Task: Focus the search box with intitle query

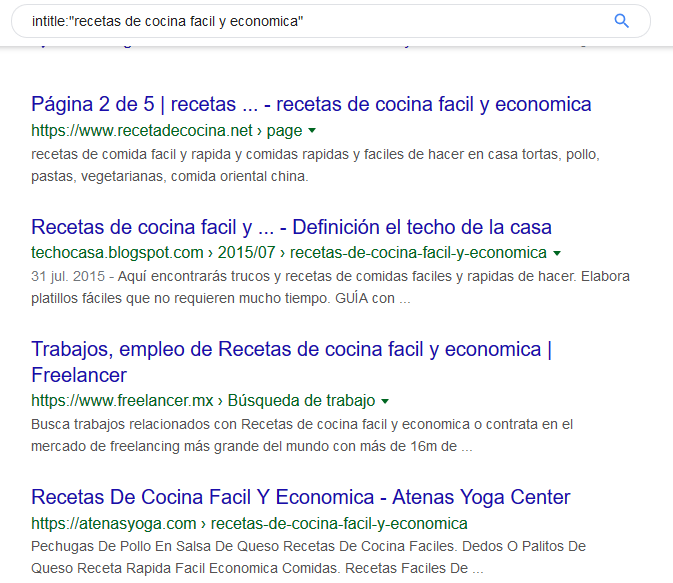Action: (330, 21)
